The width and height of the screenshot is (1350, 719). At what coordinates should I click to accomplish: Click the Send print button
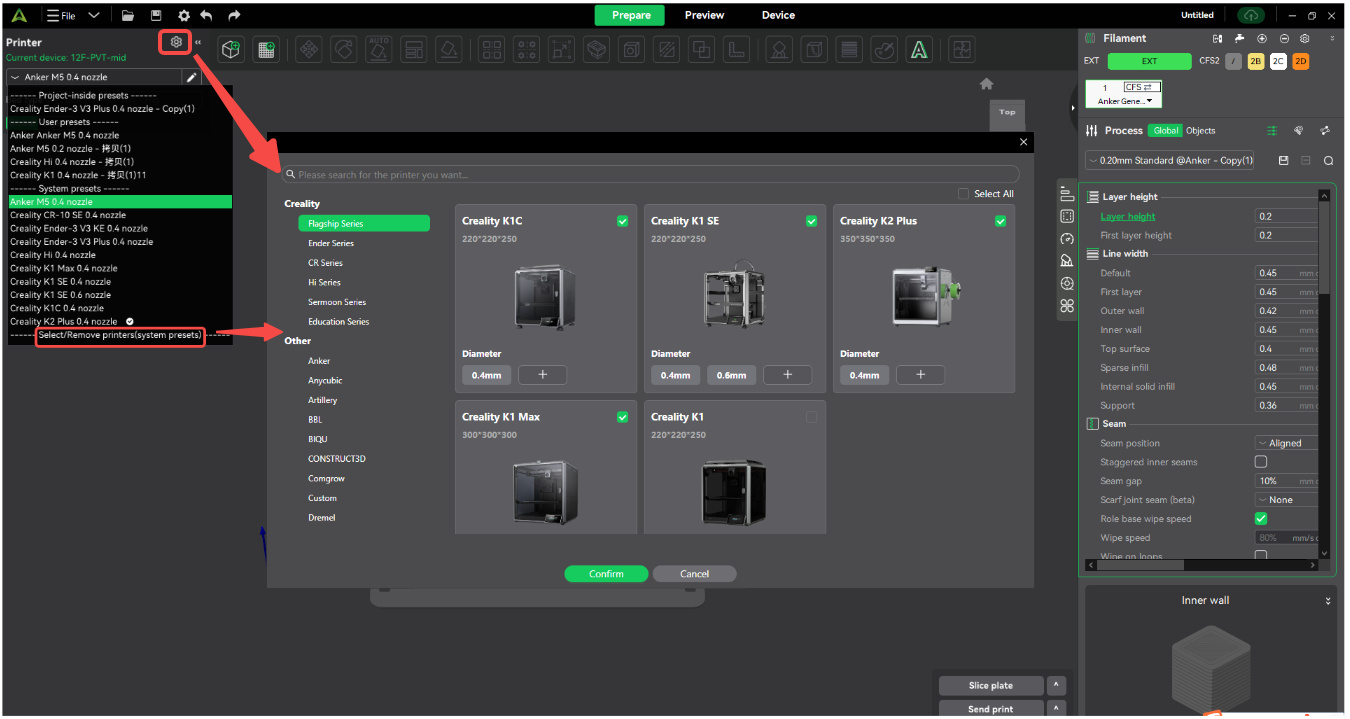tap(991, 709)
